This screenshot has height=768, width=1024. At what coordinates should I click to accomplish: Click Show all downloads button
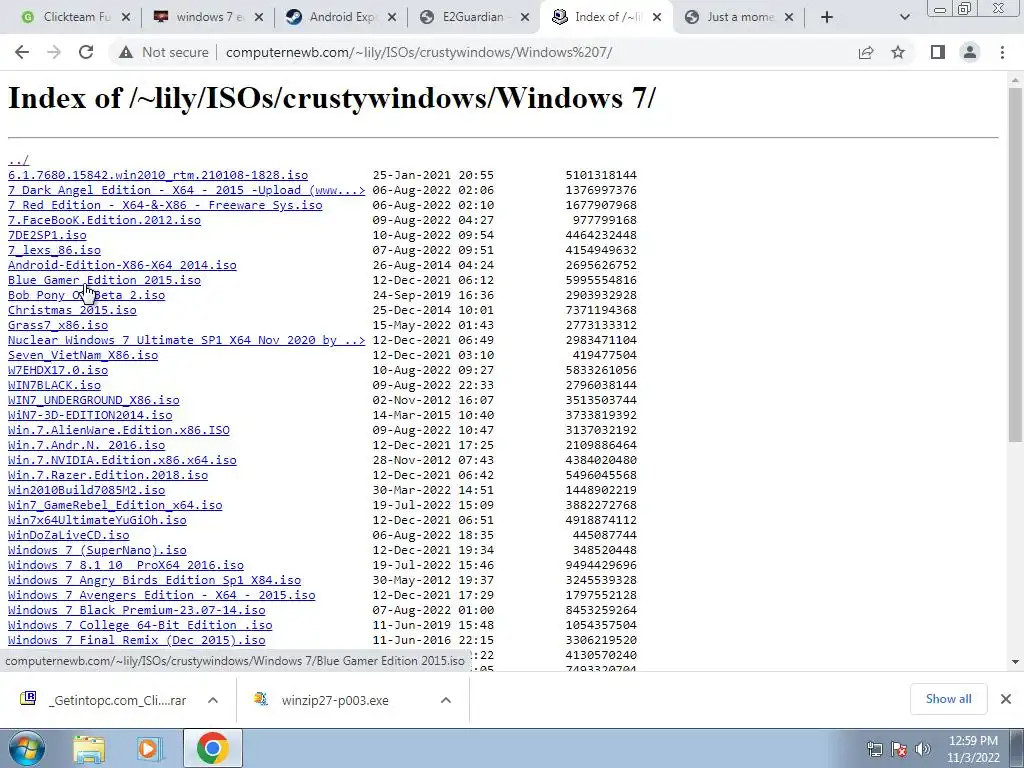click(948, 699)
